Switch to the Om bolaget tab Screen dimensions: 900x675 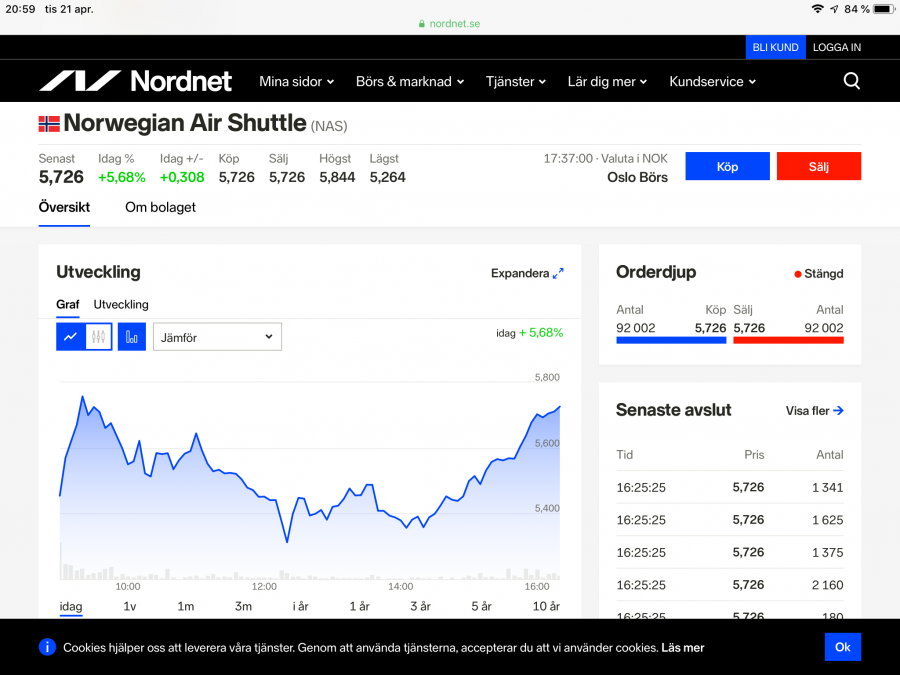[160, 207]
